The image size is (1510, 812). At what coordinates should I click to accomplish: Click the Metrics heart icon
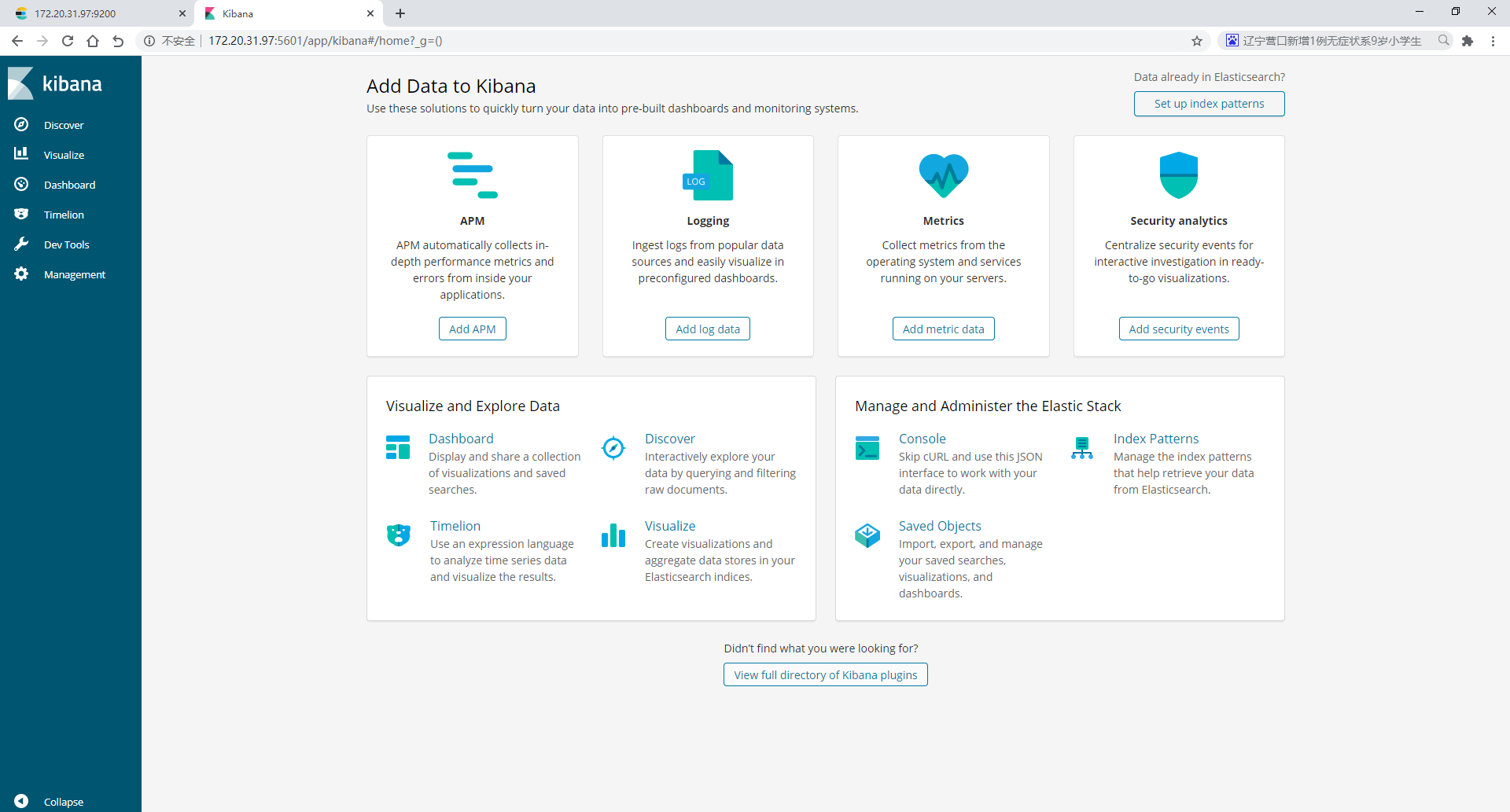944,175
